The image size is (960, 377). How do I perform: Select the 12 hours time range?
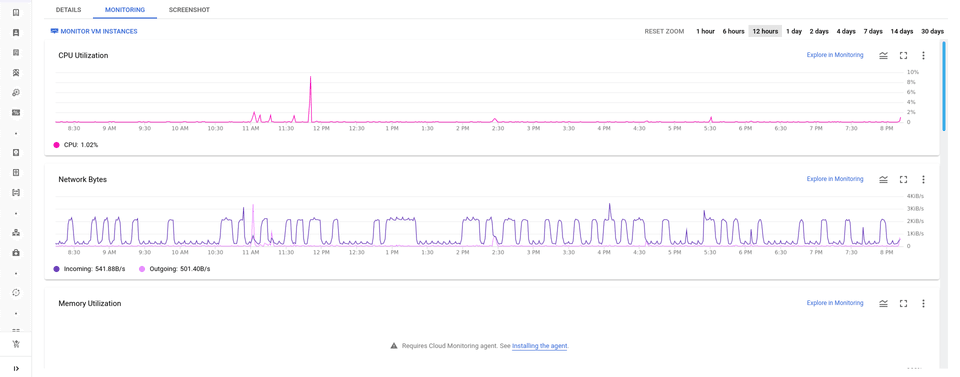(765, 31)
